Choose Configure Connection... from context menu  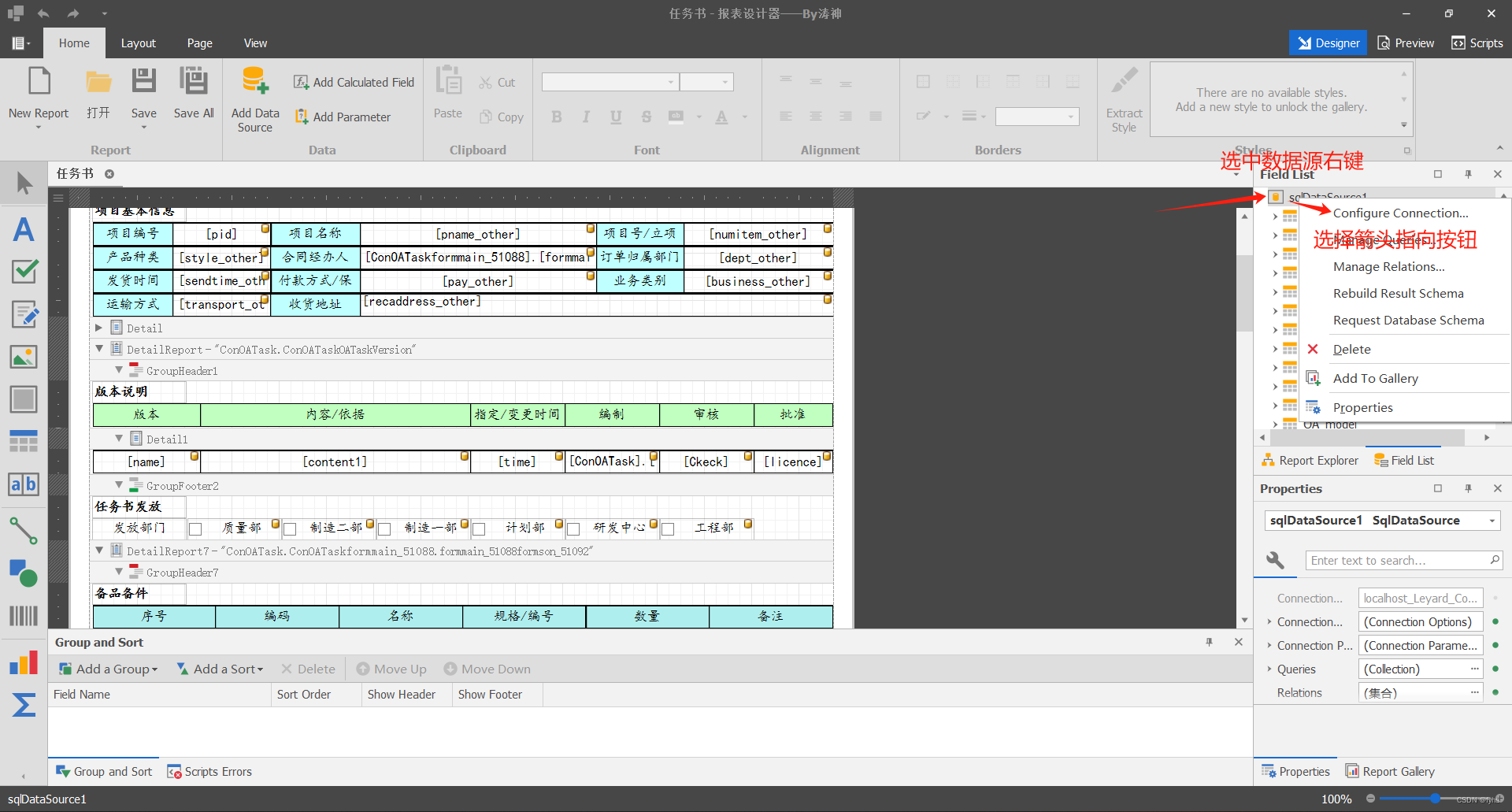1400,213
